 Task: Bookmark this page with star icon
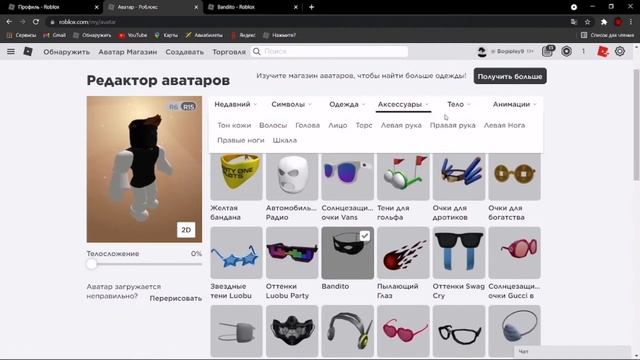(x=587, y=22)
